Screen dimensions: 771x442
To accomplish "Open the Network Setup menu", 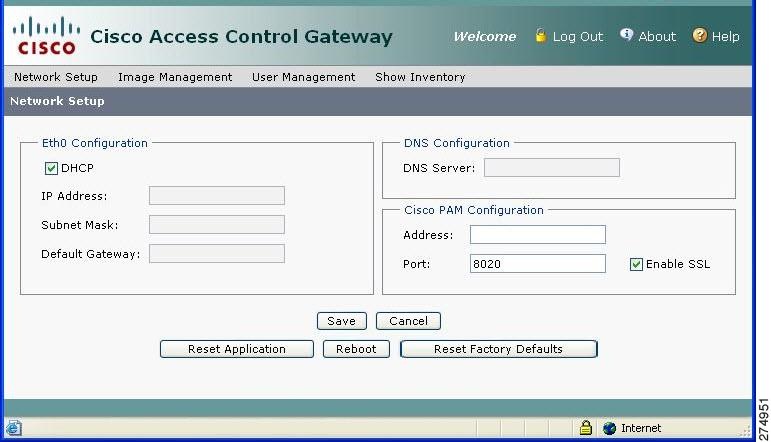I will pos(56,77).
